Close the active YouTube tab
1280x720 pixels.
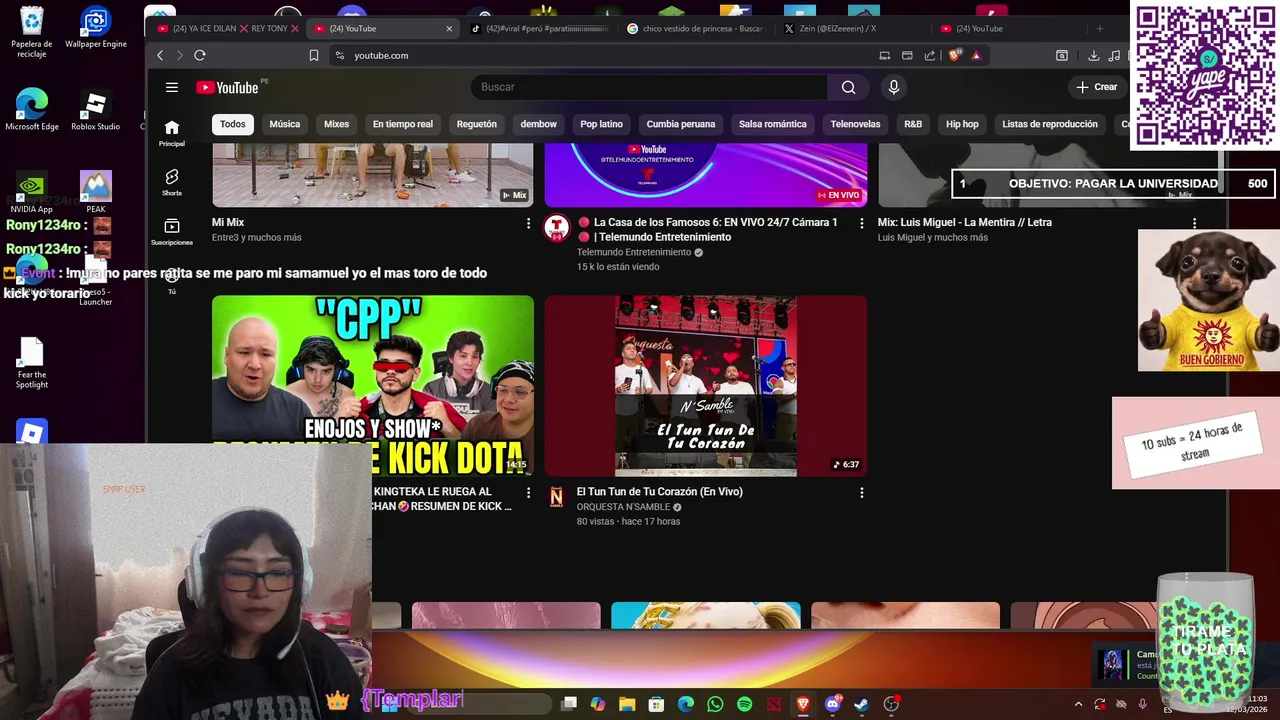click(x=449, y=28)
